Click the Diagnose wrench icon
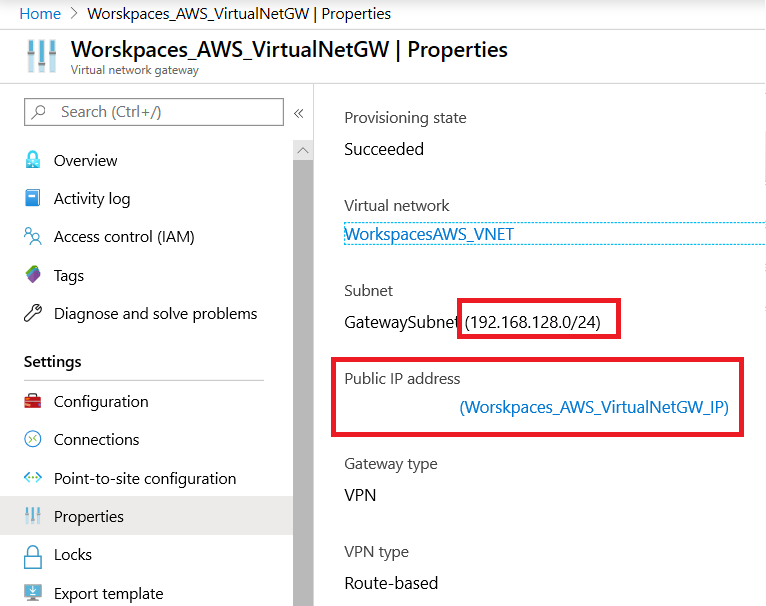Viewport: 766px width, 606px height. (33, 313)
